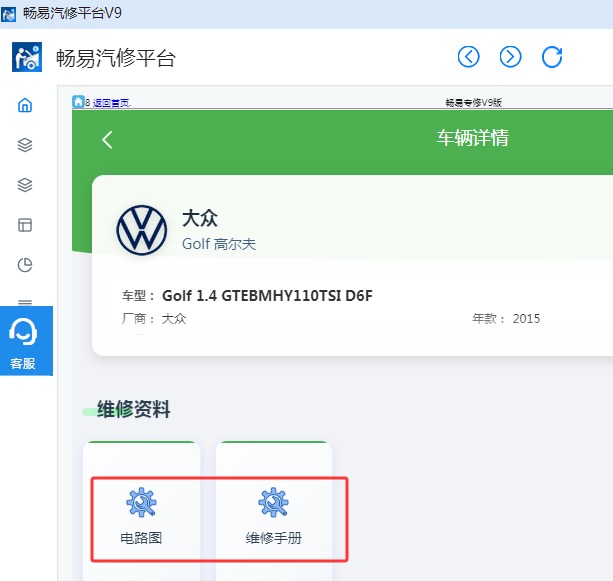The height and width of the screenshot is (581, 613).
Task: Click the 大众 brand name heading
Action: (200, 218)
